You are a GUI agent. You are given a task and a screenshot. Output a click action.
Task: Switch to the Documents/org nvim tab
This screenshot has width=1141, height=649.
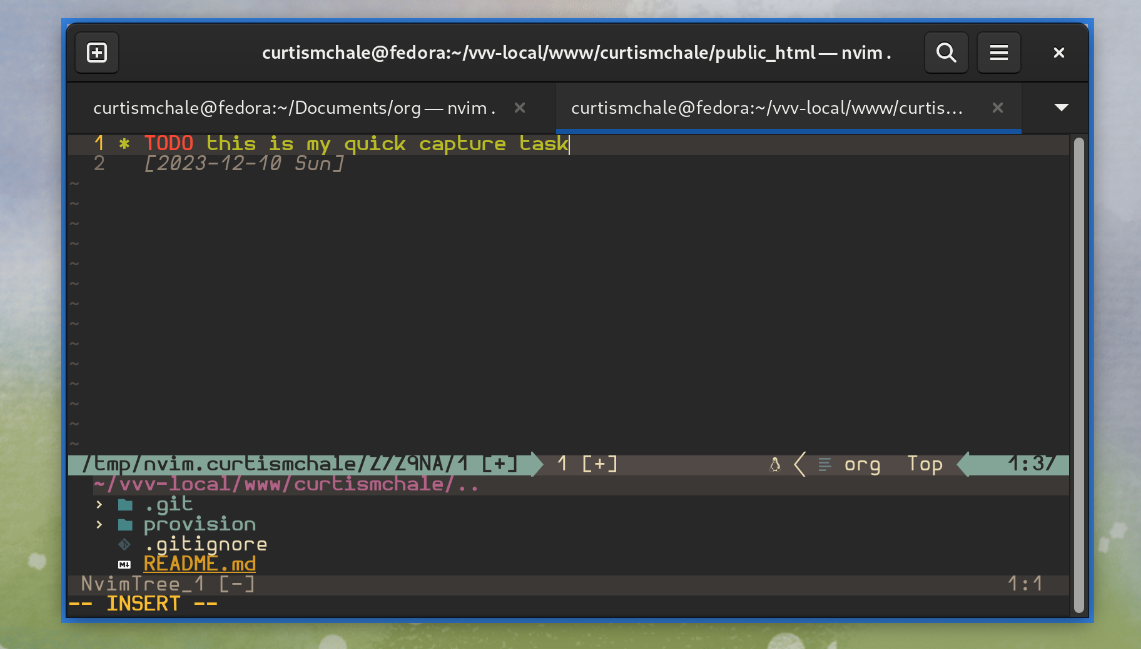(293, 108)
